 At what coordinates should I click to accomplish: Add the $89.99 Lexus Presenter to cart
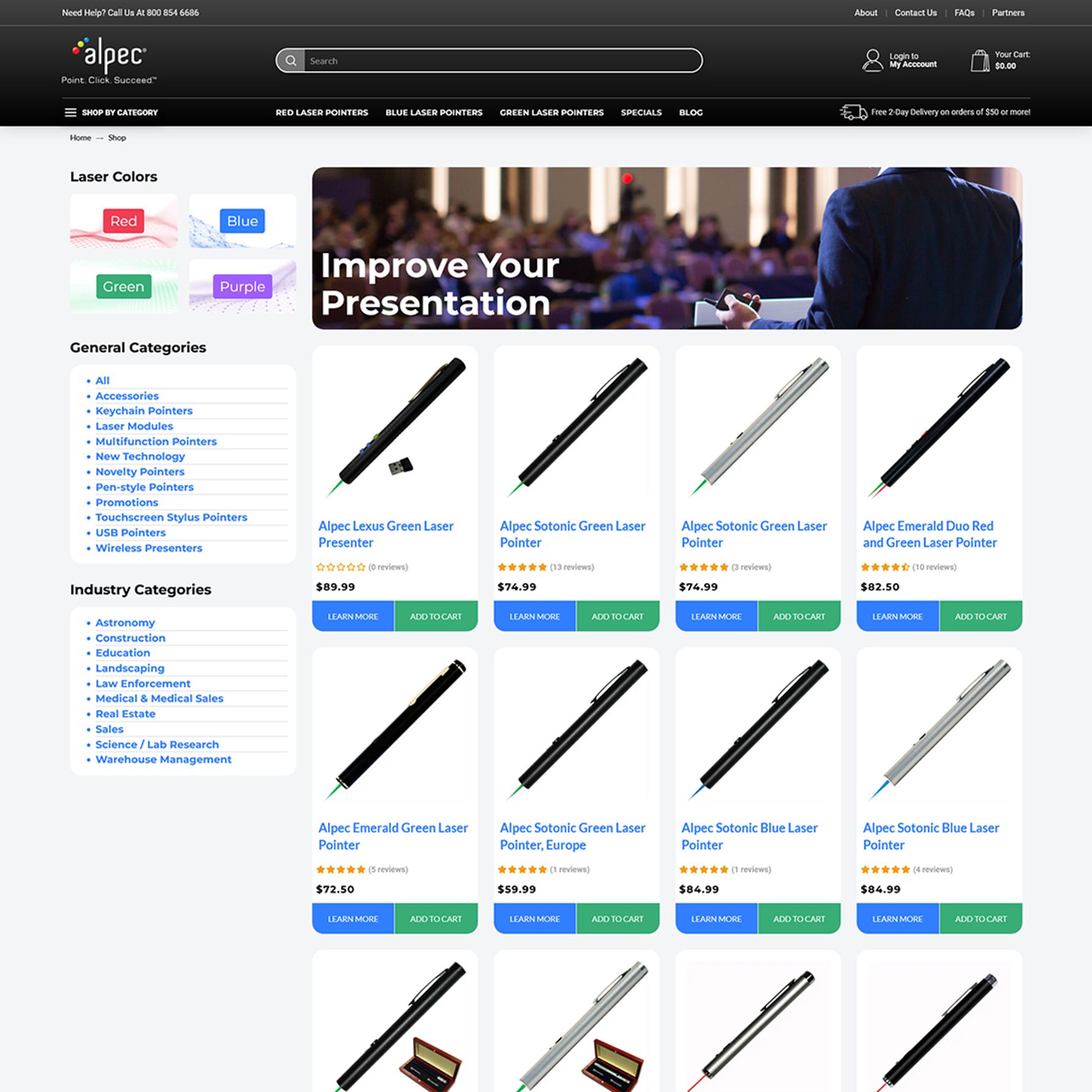pos(436,616)
